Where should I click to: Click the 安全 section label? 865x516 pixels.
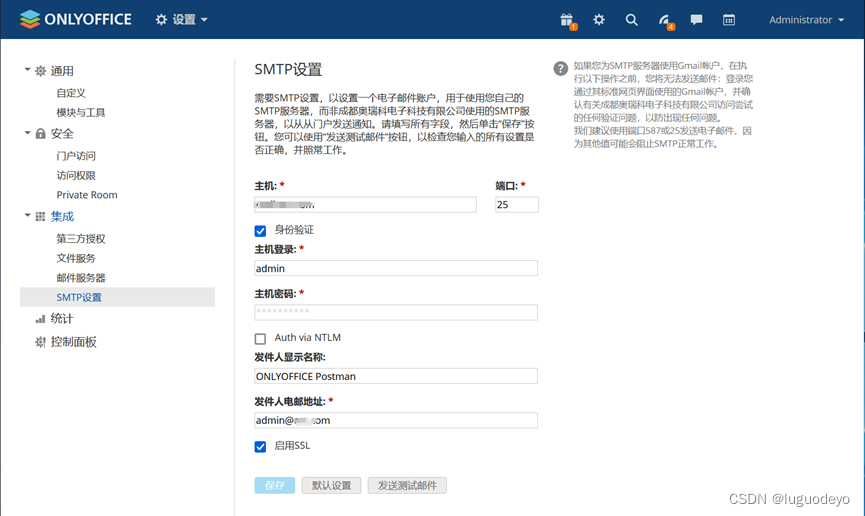(62, 134)
